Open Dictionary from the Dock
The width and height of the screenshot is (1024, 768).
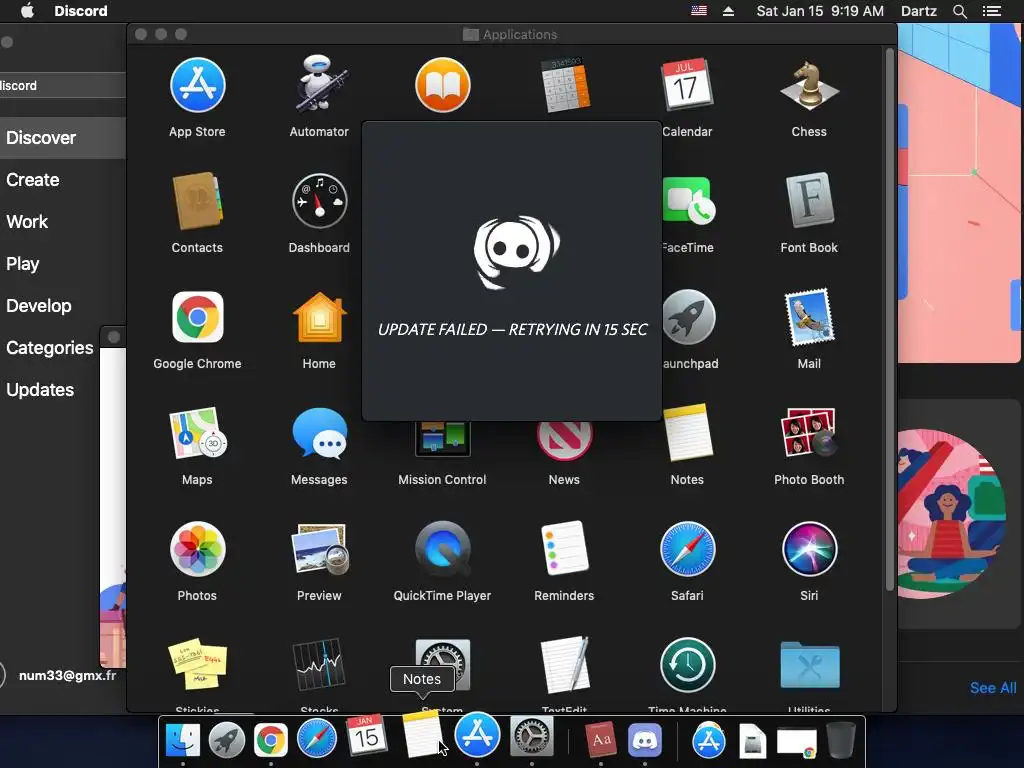point(600,739)
